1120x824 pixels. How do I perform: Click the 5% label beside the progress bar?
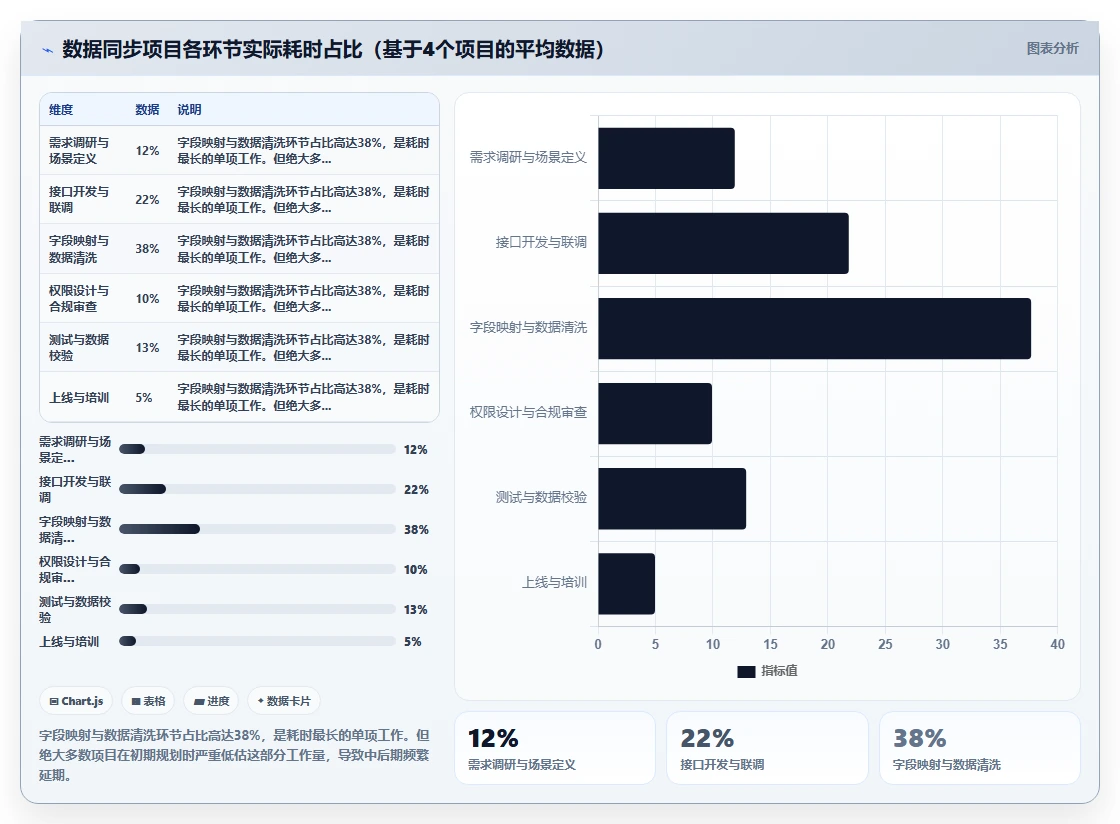coord(413,641)
